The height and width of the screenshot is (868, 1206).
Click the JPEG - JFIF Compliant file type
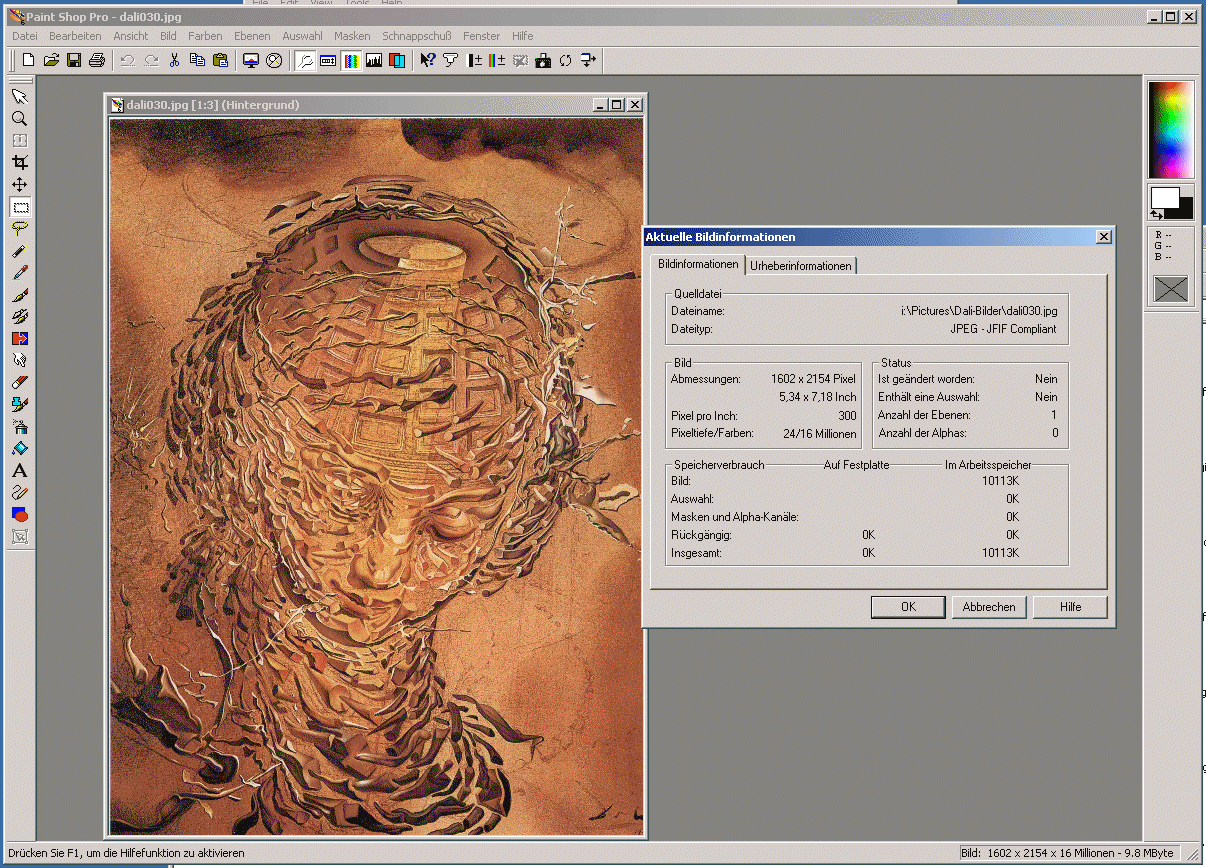[1003, 329]
